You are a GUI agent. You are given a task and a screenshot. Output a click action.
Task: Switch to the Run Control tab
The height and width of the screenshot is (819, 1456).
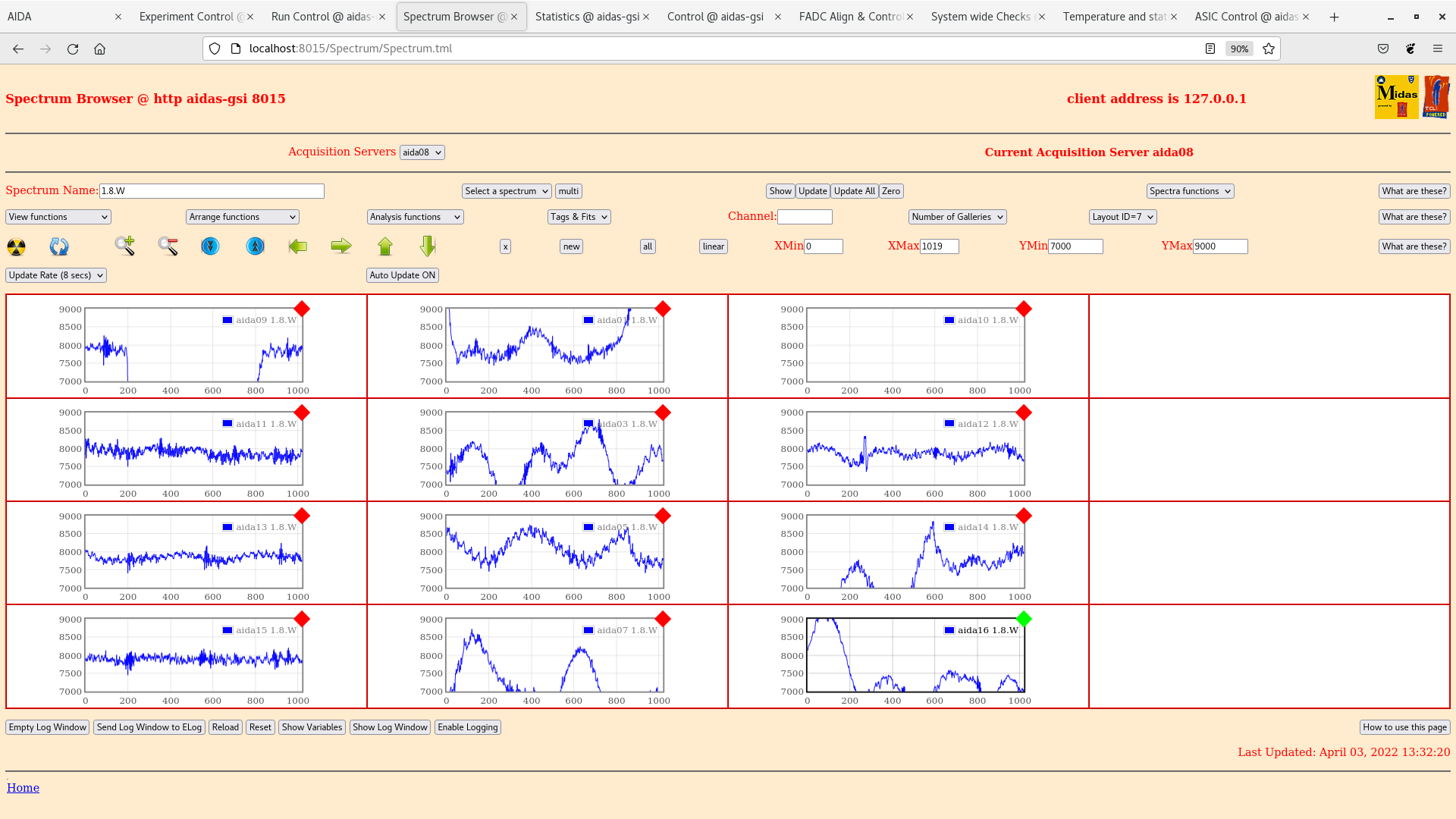click(x=322, y=17)
